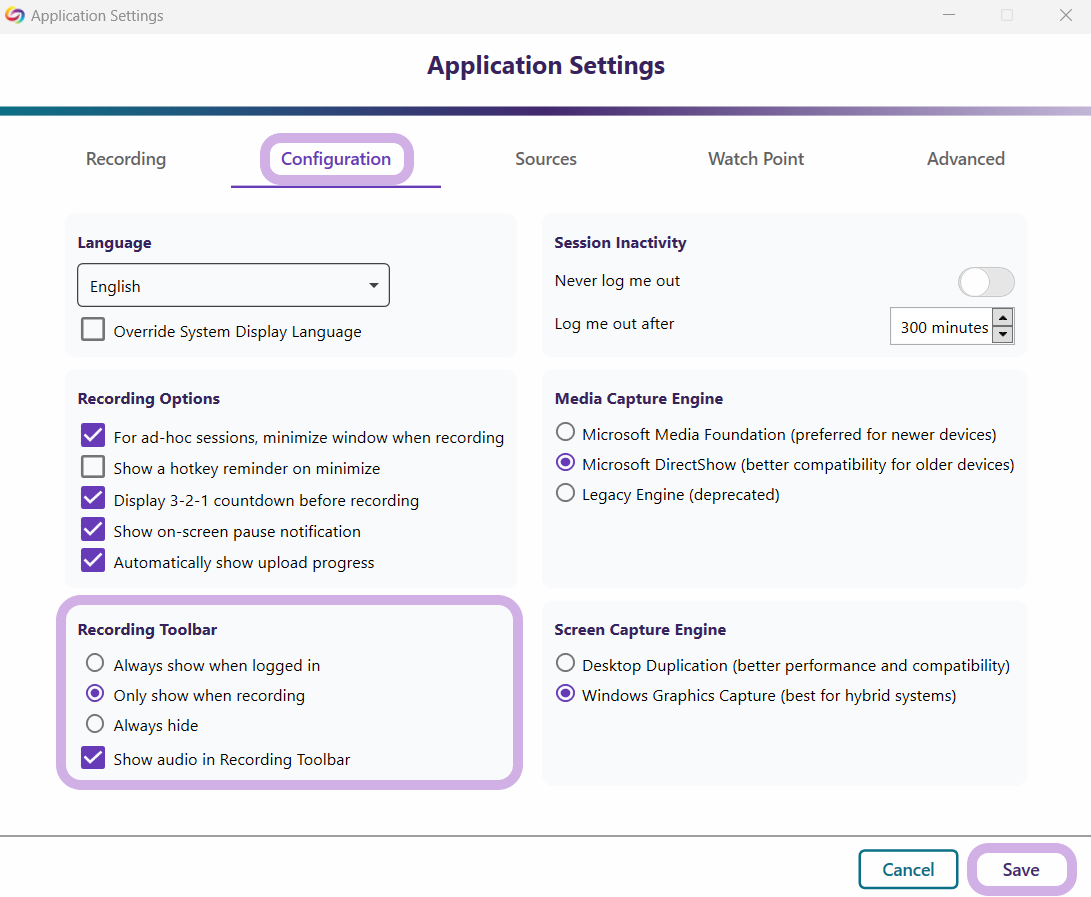Enable Show a hotkey reminder on minimize
The image size is (1091, 897).
click(x=93, y=467)
